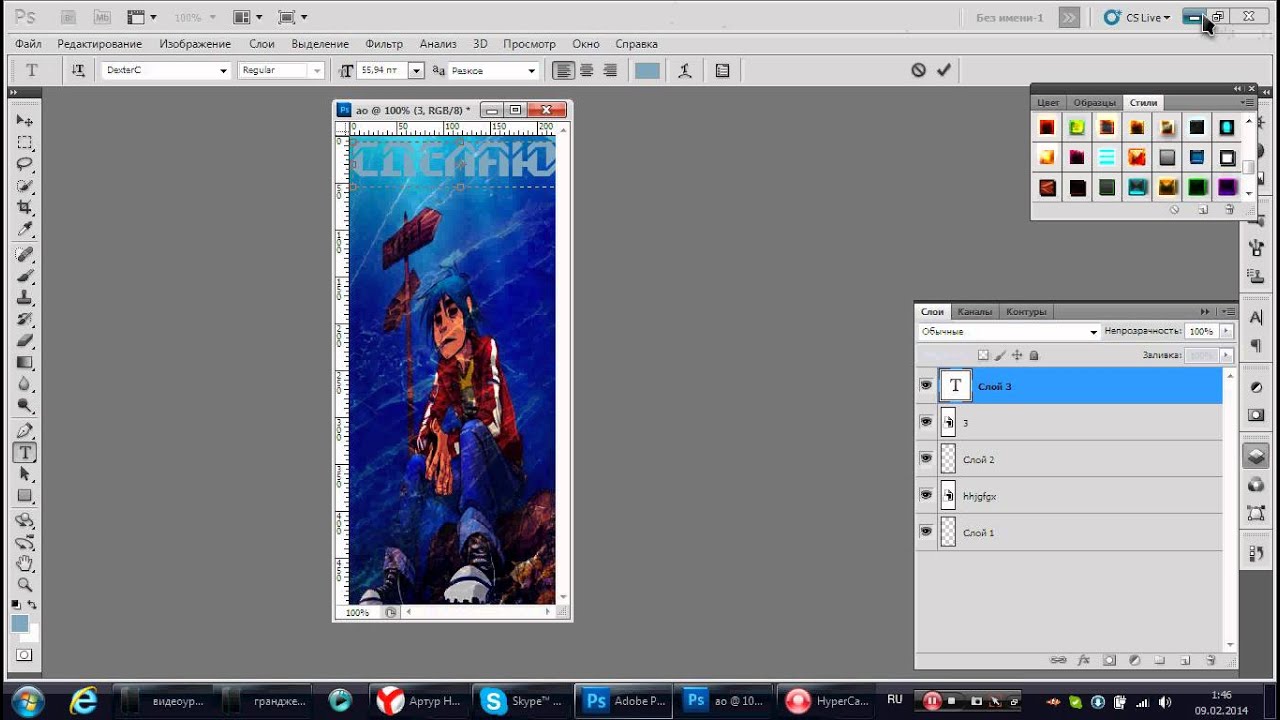1280x720 pixels.
Task: Apply the red style swatch in Стили
Action: (1046, 127)
